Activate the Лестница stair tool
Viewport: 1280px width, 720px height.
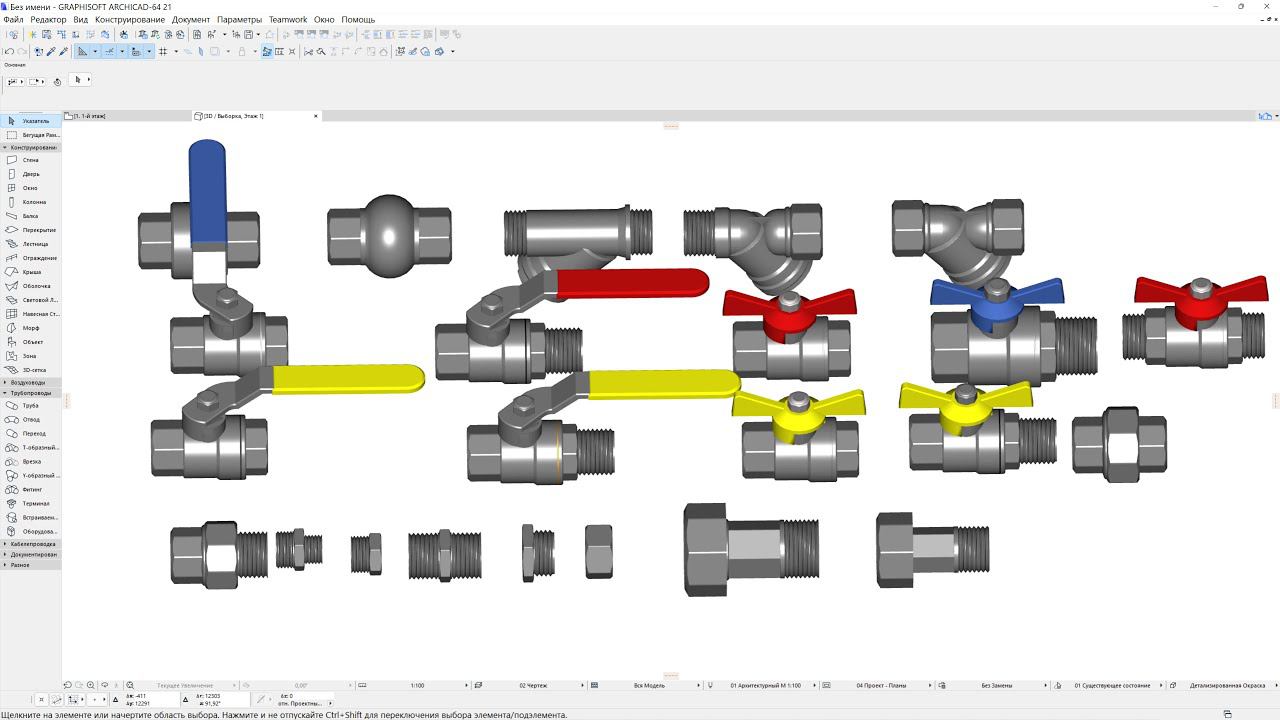(x=30, y=244)
